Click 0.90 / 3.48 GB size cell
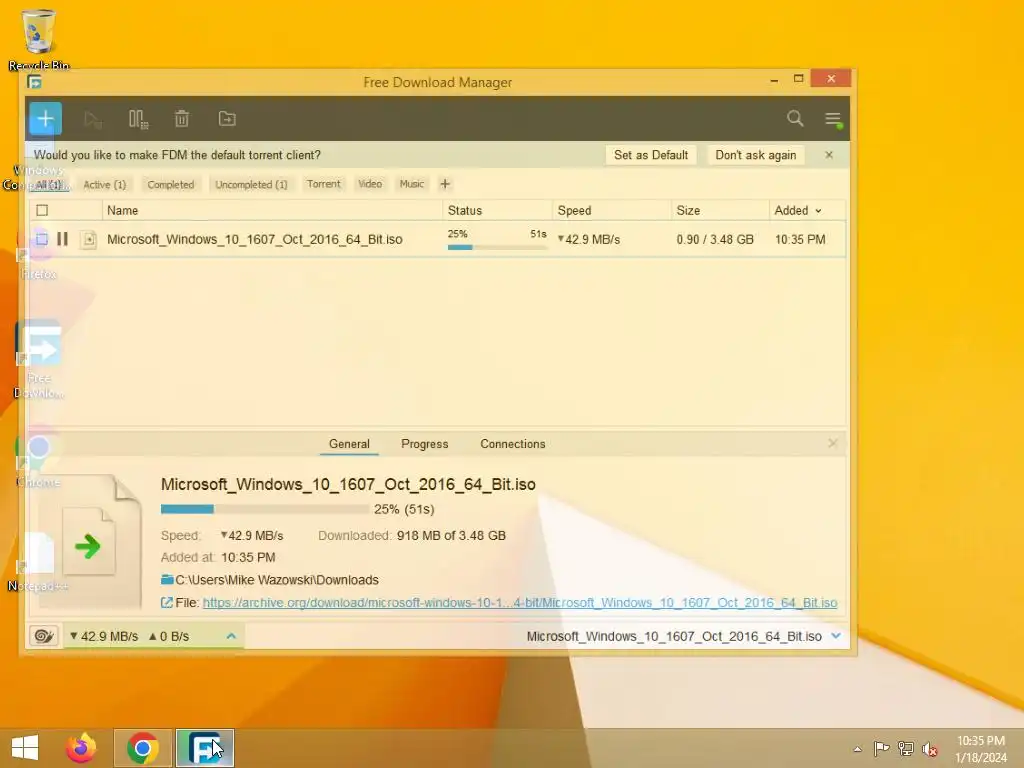Screen dimensions: 1024x768 click(715, 239)
